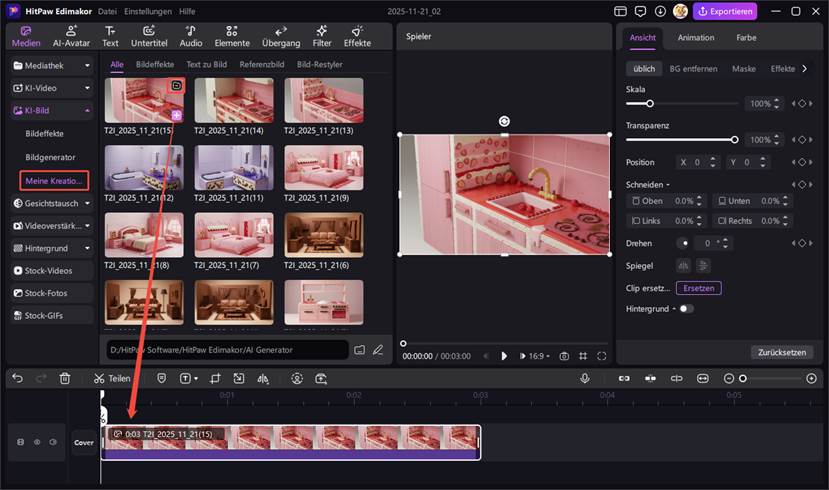Switch to the Animation tab
829x490 pixels.
coord(696,38)
